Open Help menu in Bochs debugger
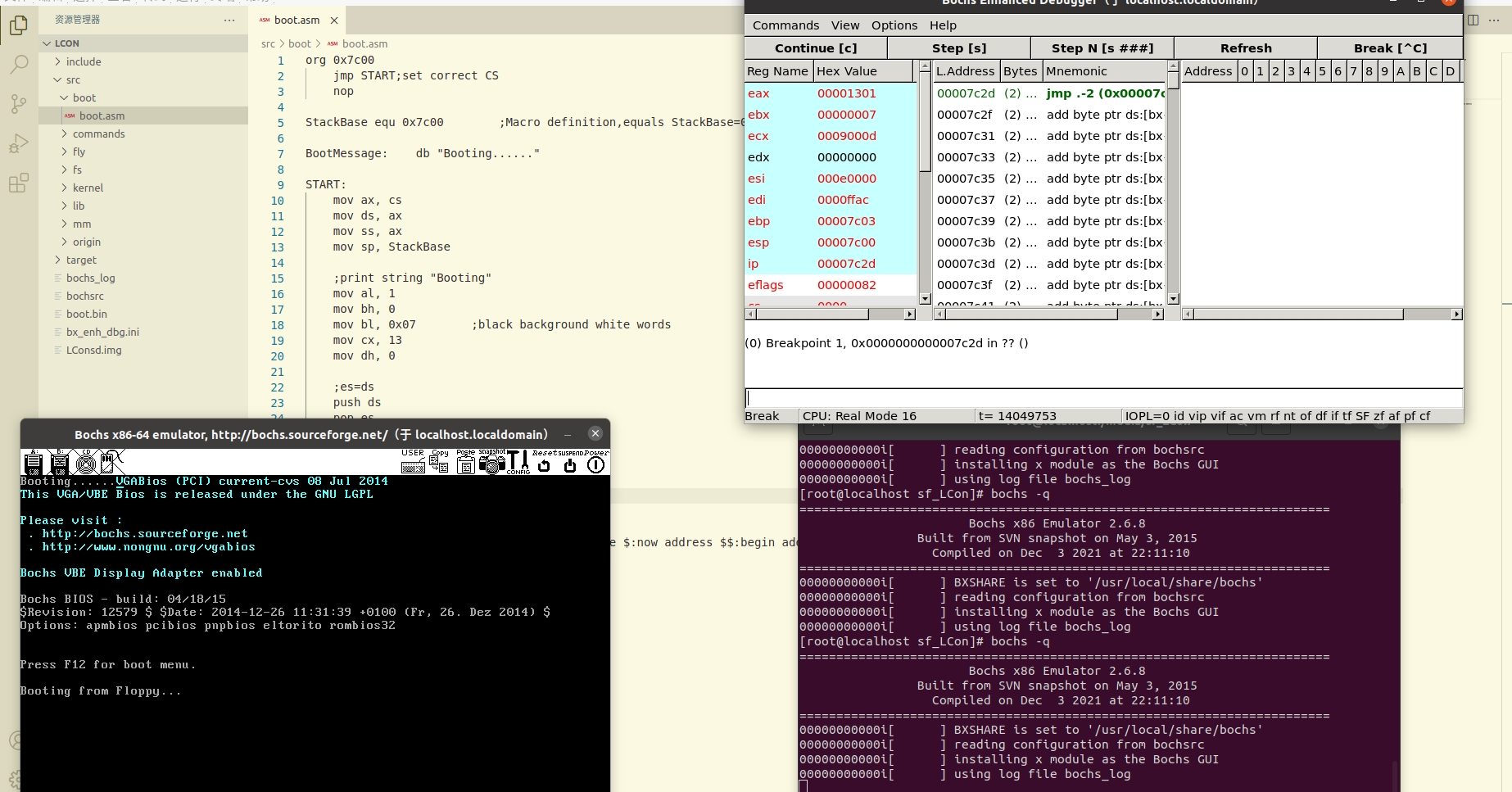Screen dimensions: 1512x792 pyautogui.click(x=943, y=25)
